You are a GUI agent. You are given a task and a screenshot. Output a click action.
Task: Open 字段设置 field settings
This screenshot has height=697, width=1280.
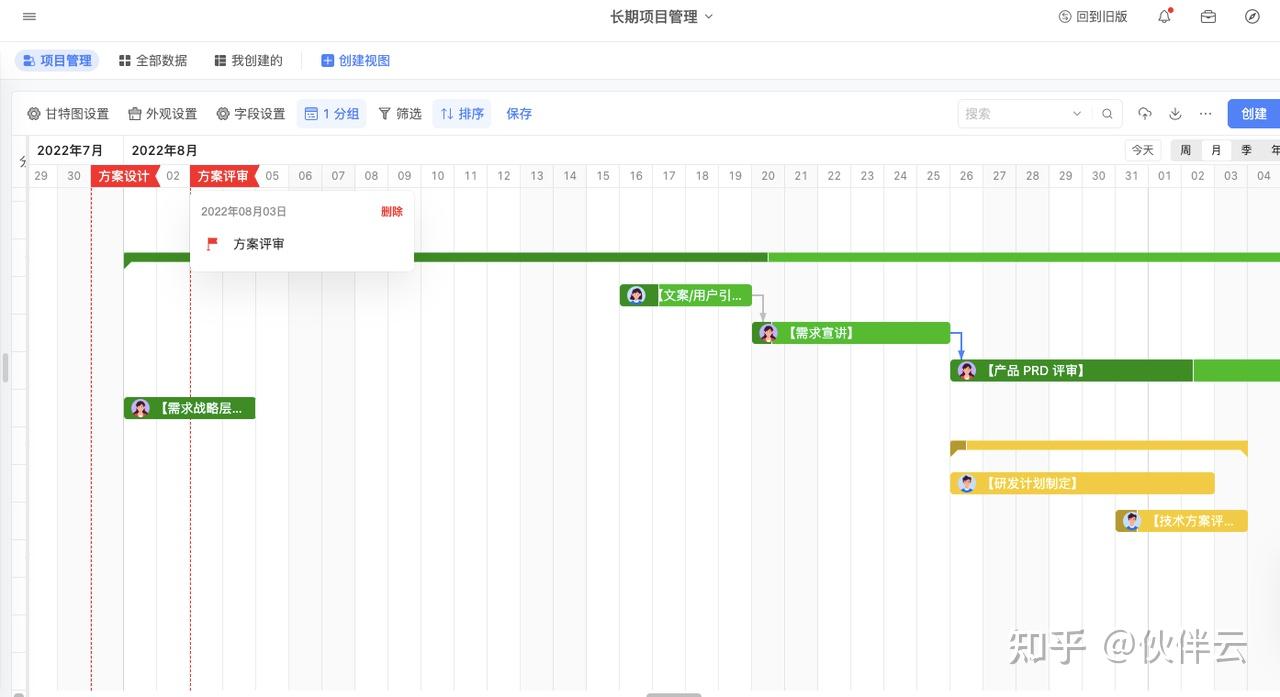pyautogui.click(x=251, y=114)
